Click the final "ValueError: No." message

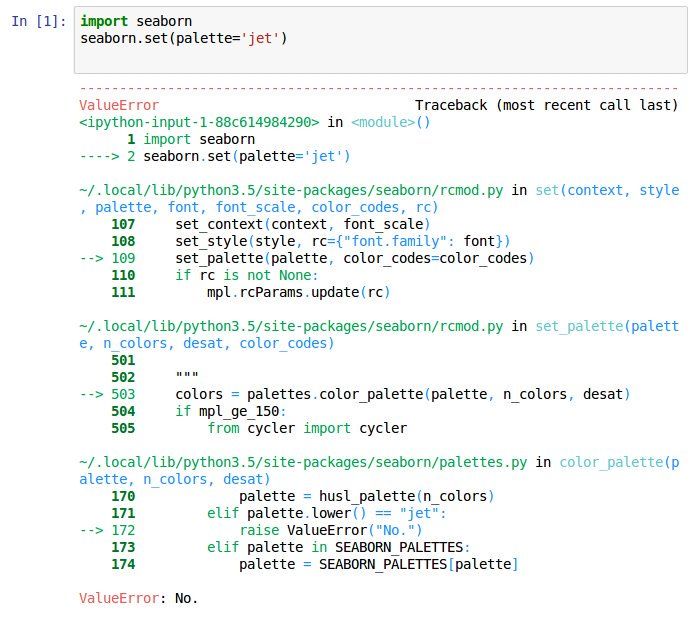pos(139,599)
